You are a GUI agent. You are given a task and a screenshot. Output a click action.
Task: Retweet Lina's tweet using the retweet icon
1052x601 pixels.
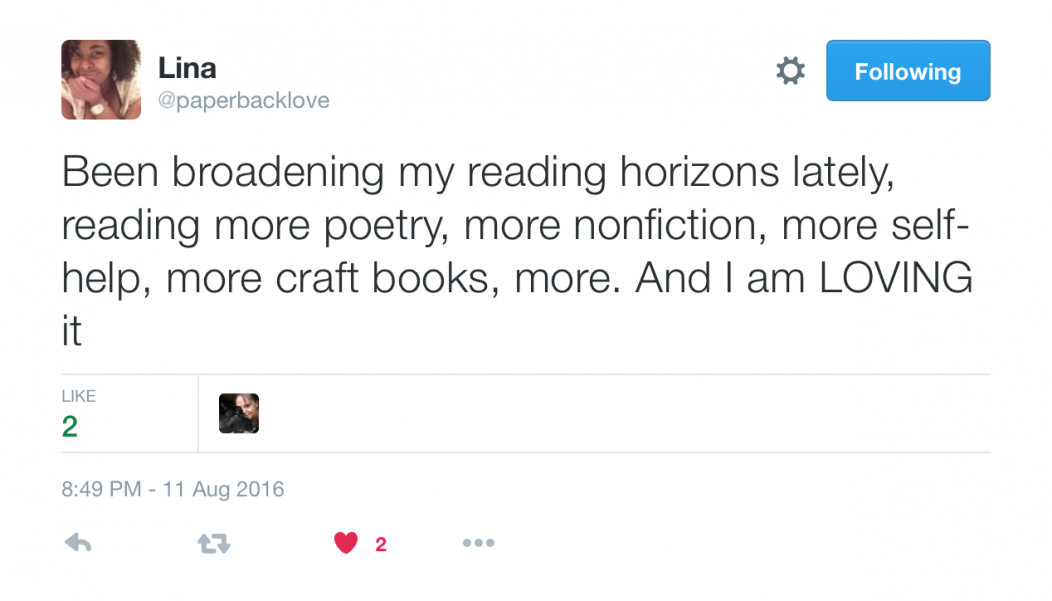click(214, 543)
